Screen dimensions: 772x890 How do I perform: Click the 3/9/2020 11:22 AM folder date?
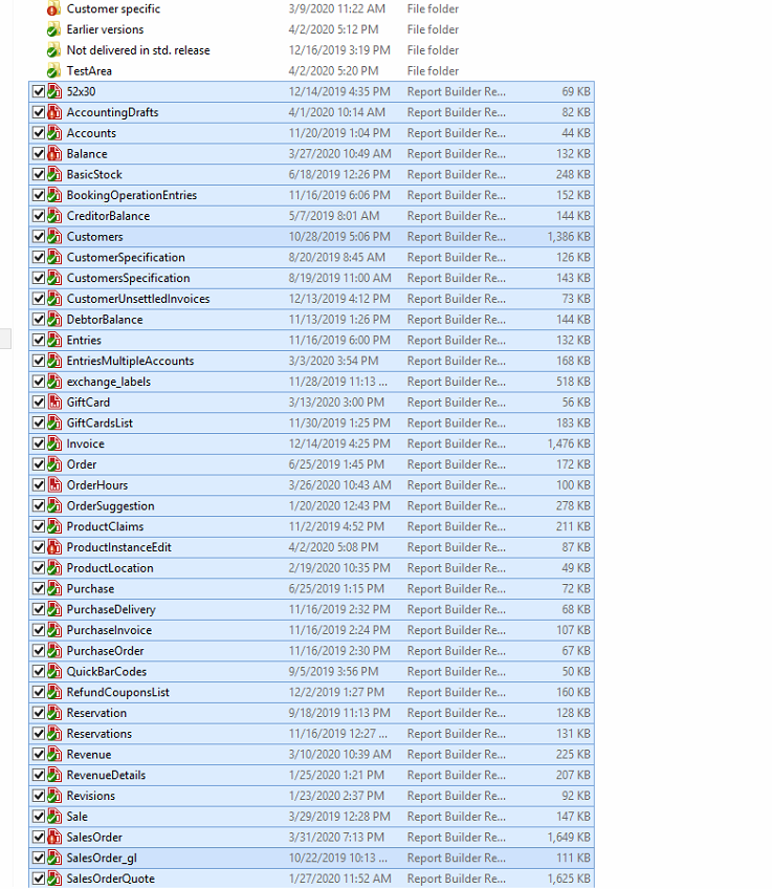point(337,9)
